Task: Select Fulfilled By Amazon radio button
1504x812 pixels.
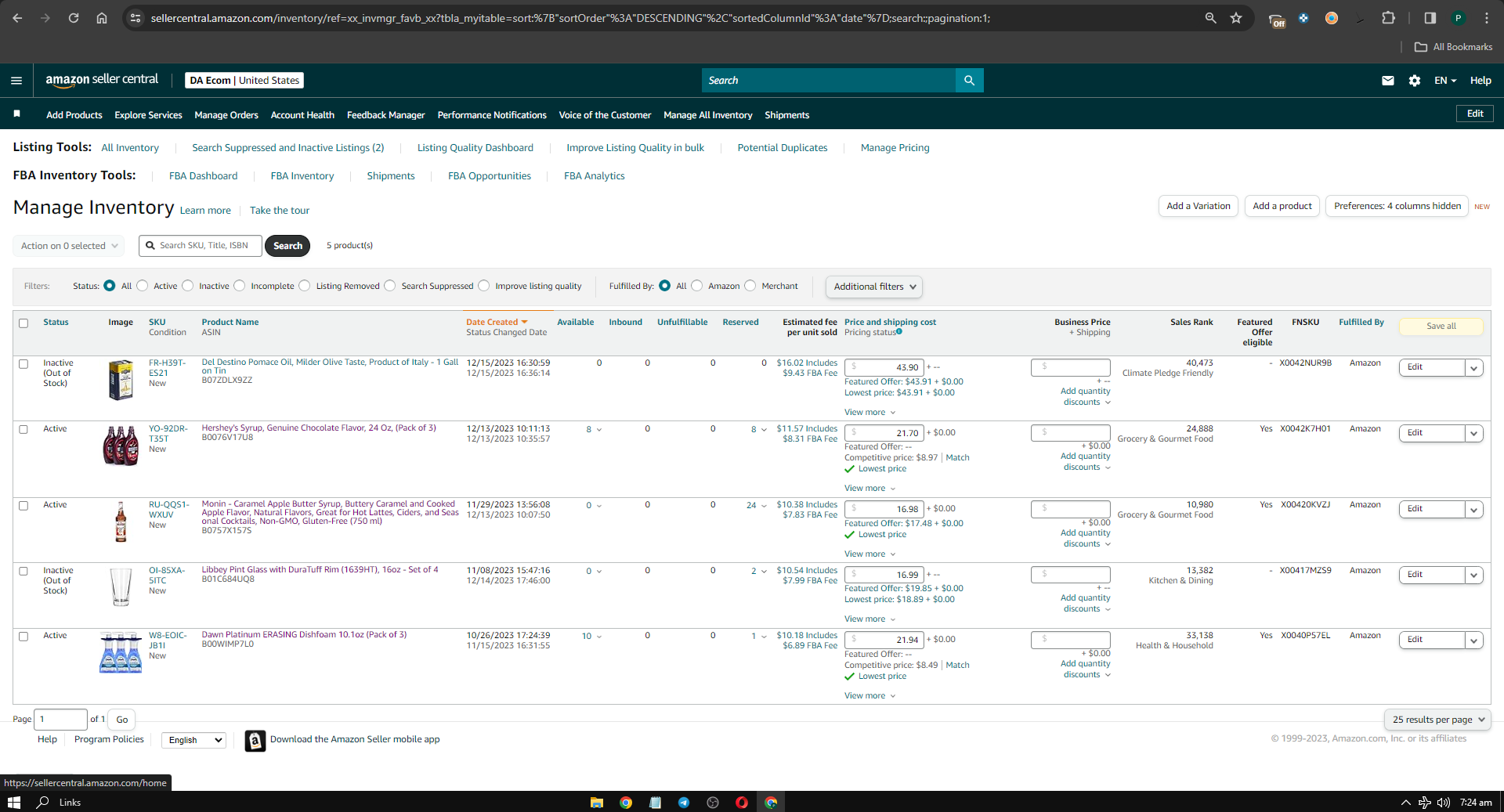Action: point(697,286)
